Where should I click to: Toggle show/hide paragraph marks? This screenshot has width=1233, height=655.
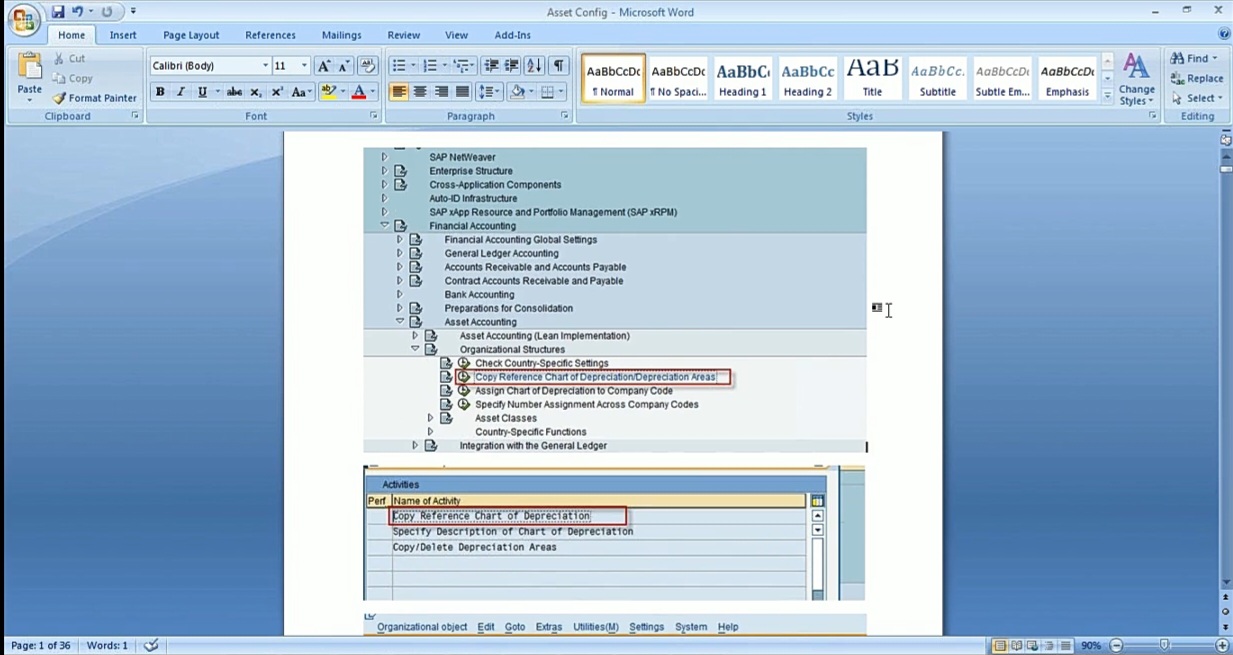click(559, 66)
